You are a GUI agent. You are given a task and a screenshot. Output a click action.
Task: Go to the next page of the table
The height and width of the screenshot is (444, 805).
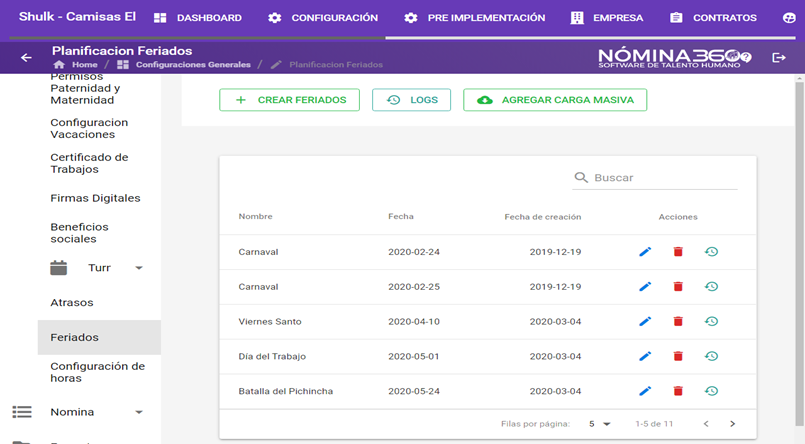[x=733, y=424]
